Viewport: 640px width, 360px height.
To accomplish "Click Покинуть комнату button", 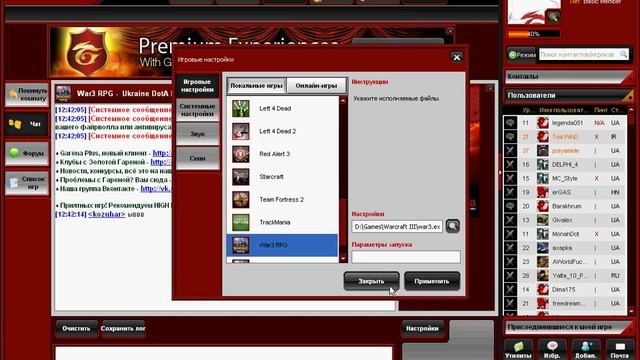I will pyautogui.click(x=27, y=95).
